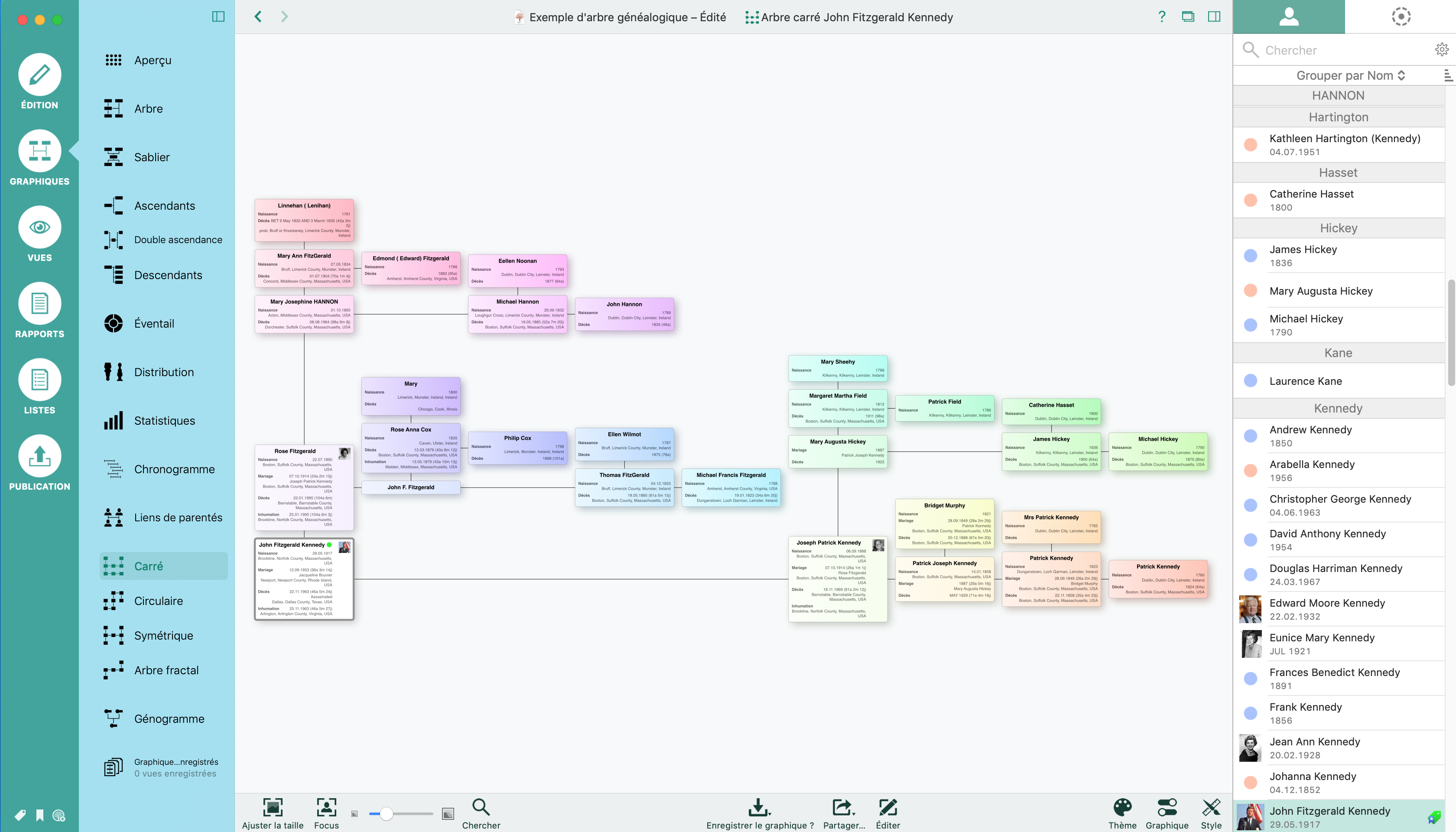Select Jean Ann Kennedy entry
This screenshot has height=832, width=1456.
click(x=1339, y=748)
